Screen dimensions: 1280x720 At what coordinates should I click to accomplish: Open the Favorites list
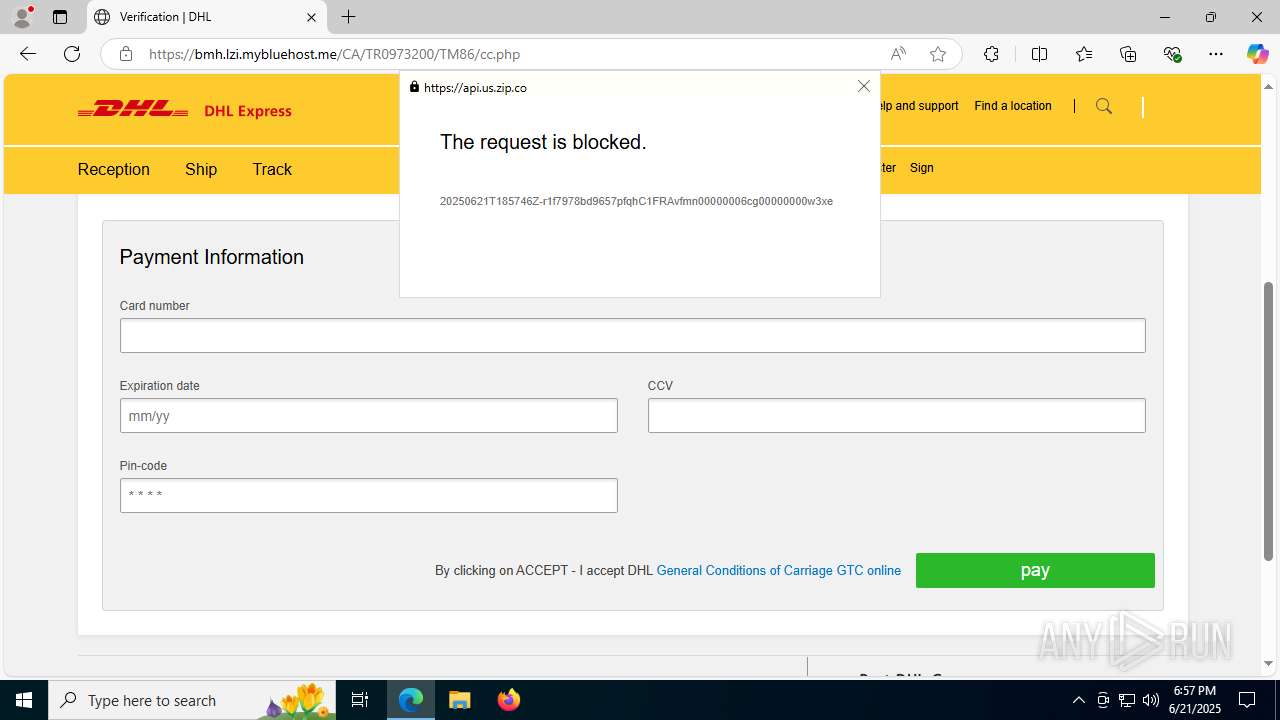click(1084, 54)
